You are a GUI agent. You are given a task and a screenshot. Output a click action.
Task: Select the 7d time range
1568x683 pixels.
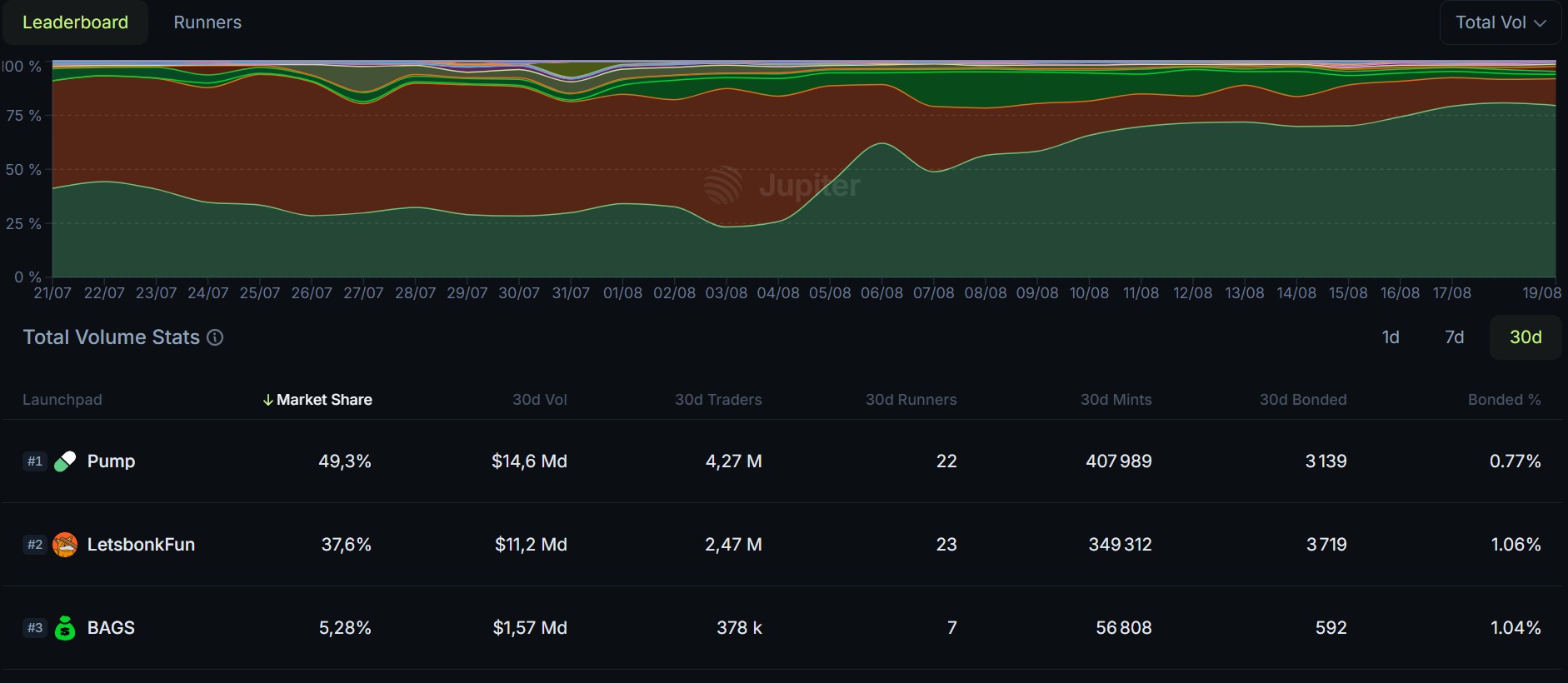pos(1454,337)
